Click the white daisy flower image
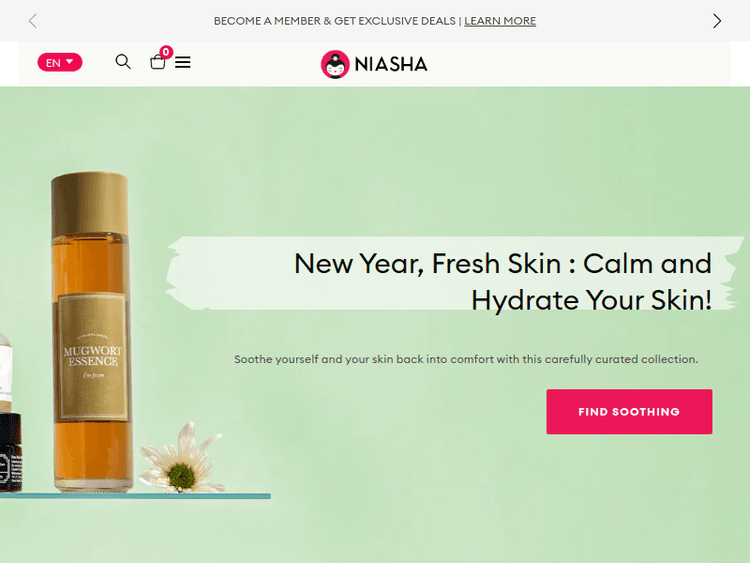Image resolution: width=750 pixels, height=563 pixels. pos(182,459)
